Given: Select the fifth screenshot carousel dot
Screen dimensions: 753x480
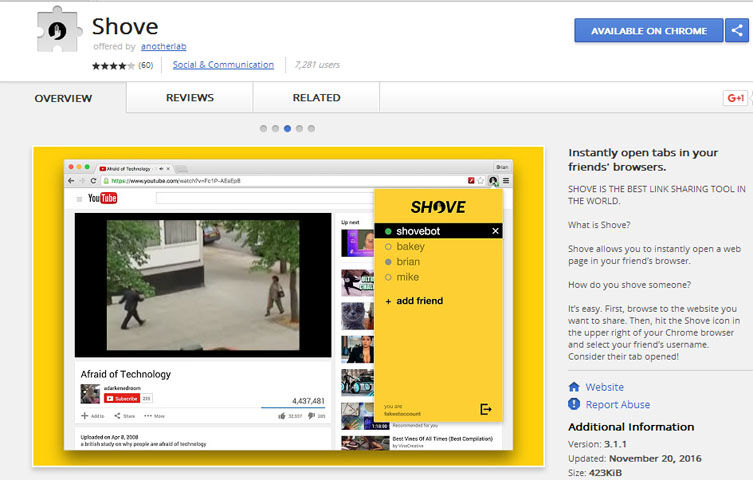Looking at the screenshot, I should pos(311,129).
